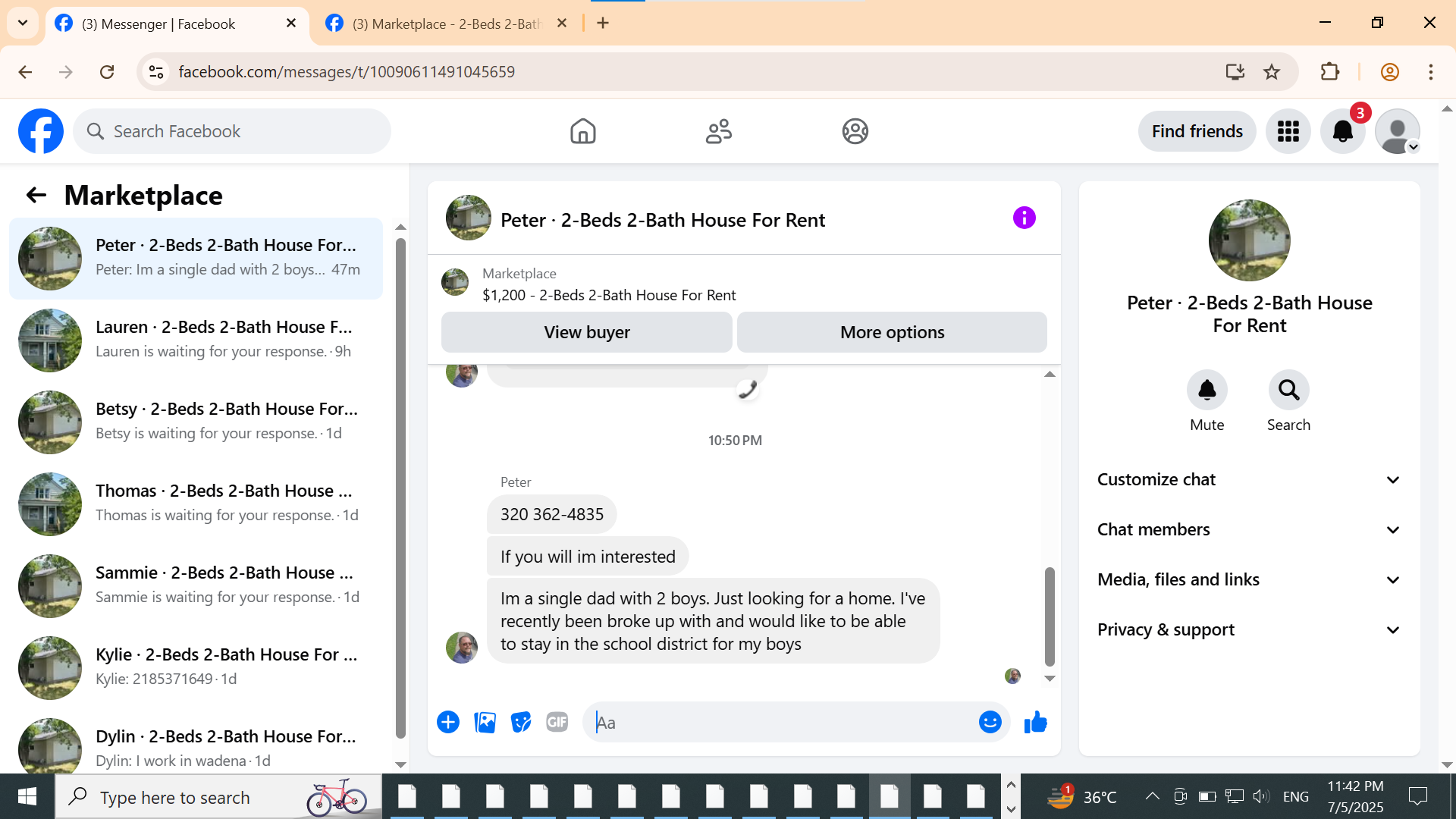This screenshot has height=819, width=1456.
Task: Click the View buyer button
Action: pyautogui.click(x=586, y=332)
